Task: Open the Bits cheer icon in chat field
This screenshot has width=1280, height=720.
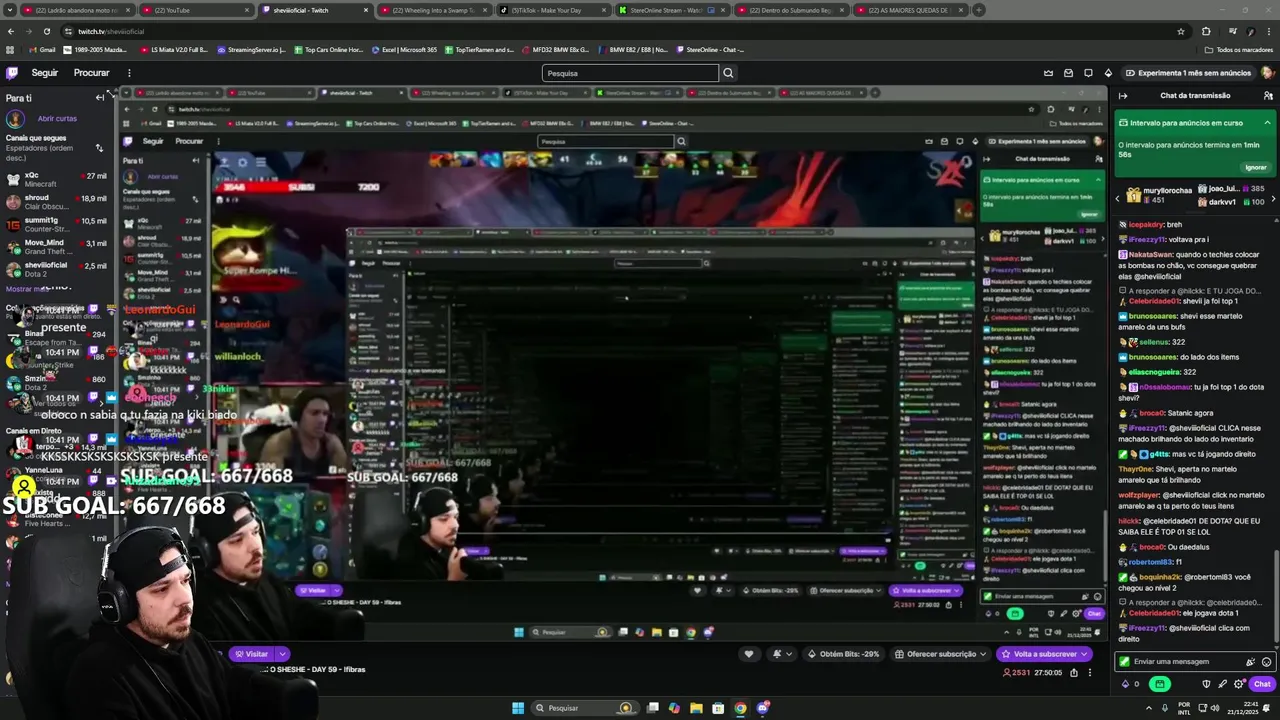Action: [x=1250, y=662]
